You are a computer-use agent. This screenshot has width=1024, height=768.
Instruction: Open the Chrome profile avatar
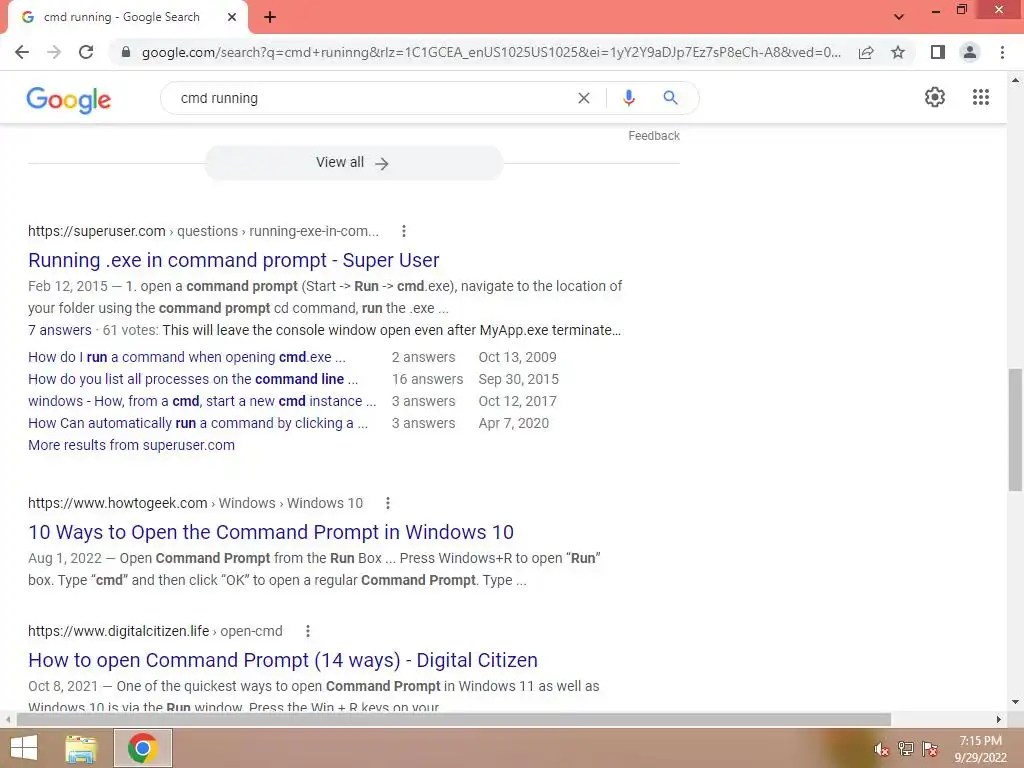(x=970, y=52)
